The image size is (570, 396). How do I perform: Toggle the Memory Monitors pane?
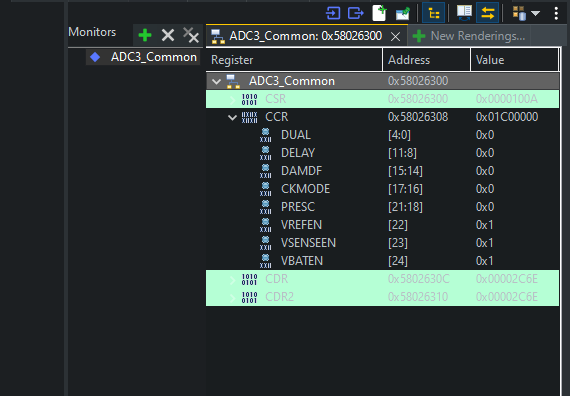pyautogui.click(x=434, y=13)
